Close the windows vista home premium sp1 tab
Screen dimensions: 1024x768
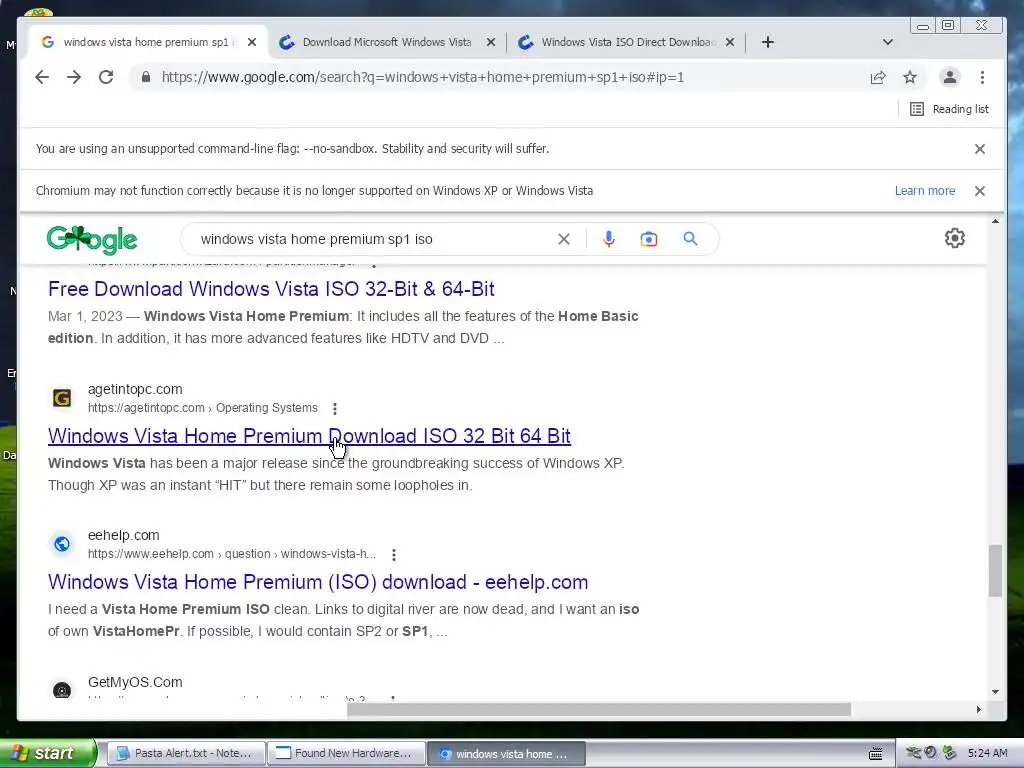coord(252,42)
